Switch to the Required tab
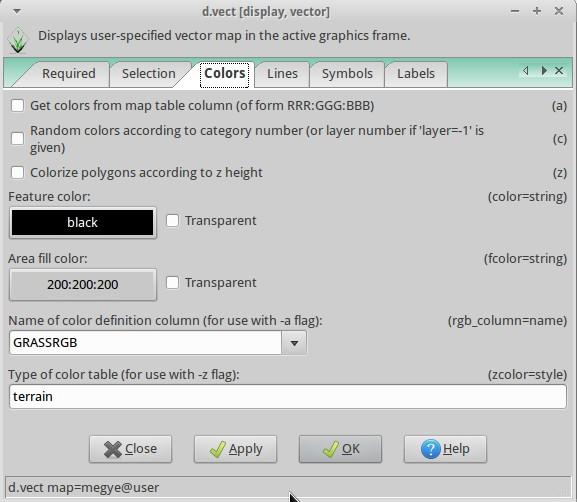The width and height of the screenshot is (577, 502). [69, 74]
